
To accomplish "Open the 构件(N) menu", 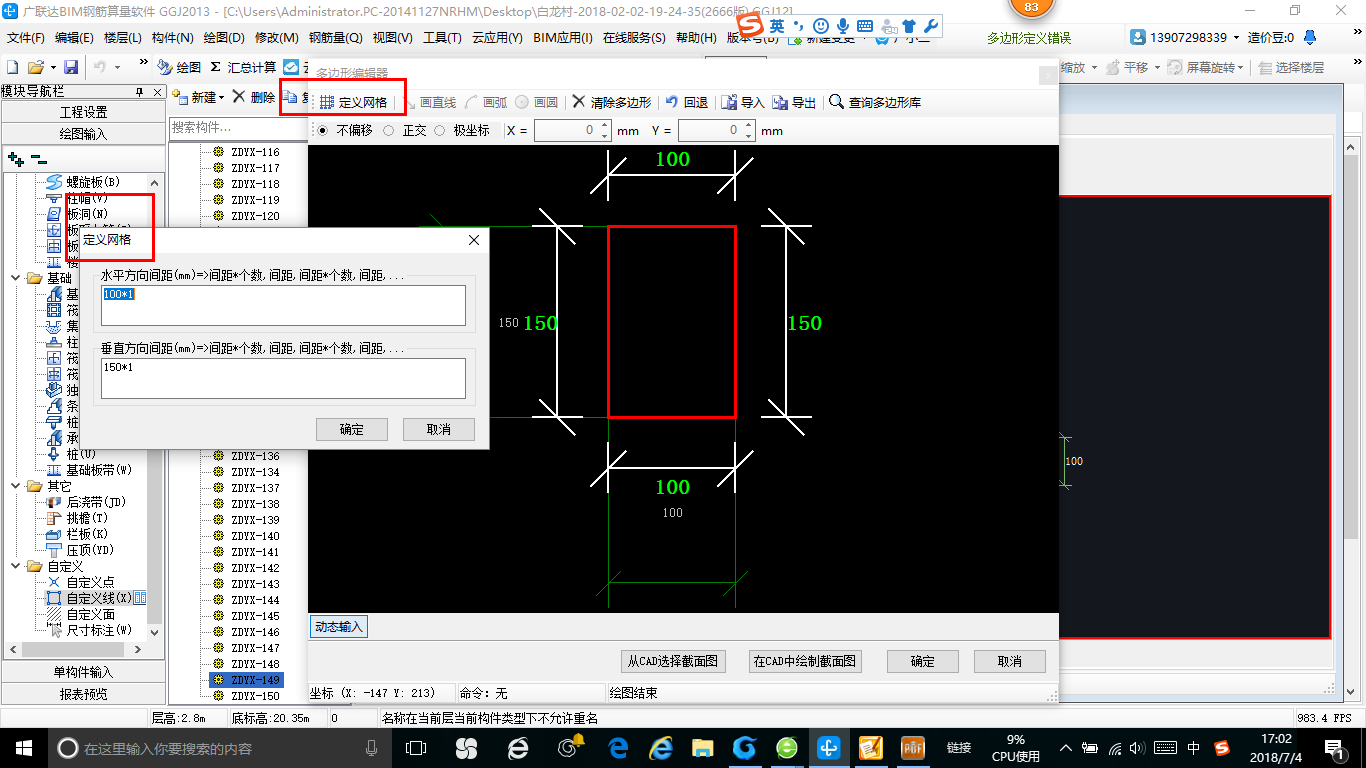I will pos(172,38).
